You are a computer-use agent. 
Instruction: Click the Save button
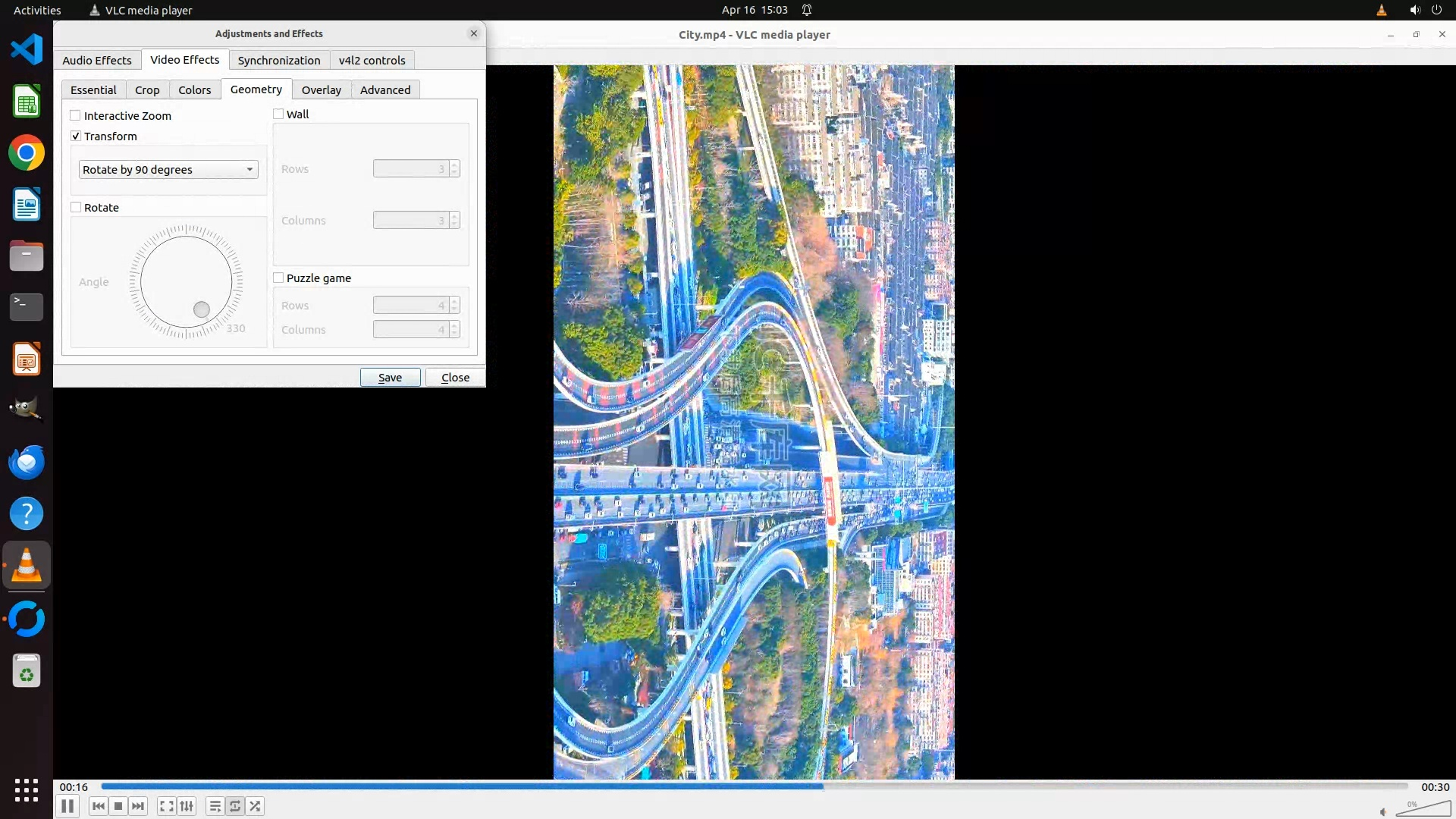click(x=390, y=378)
